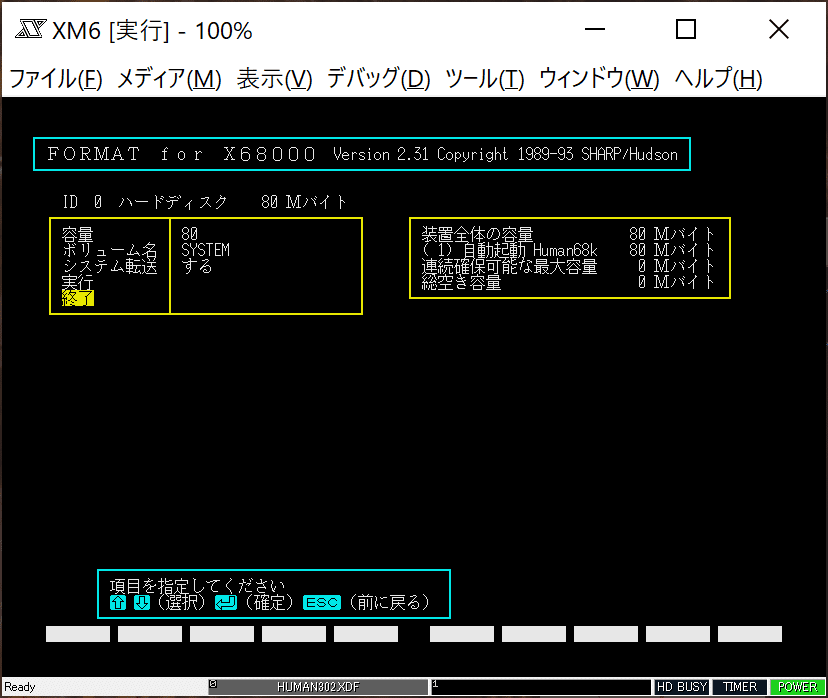Click the (選択) label

181,602
